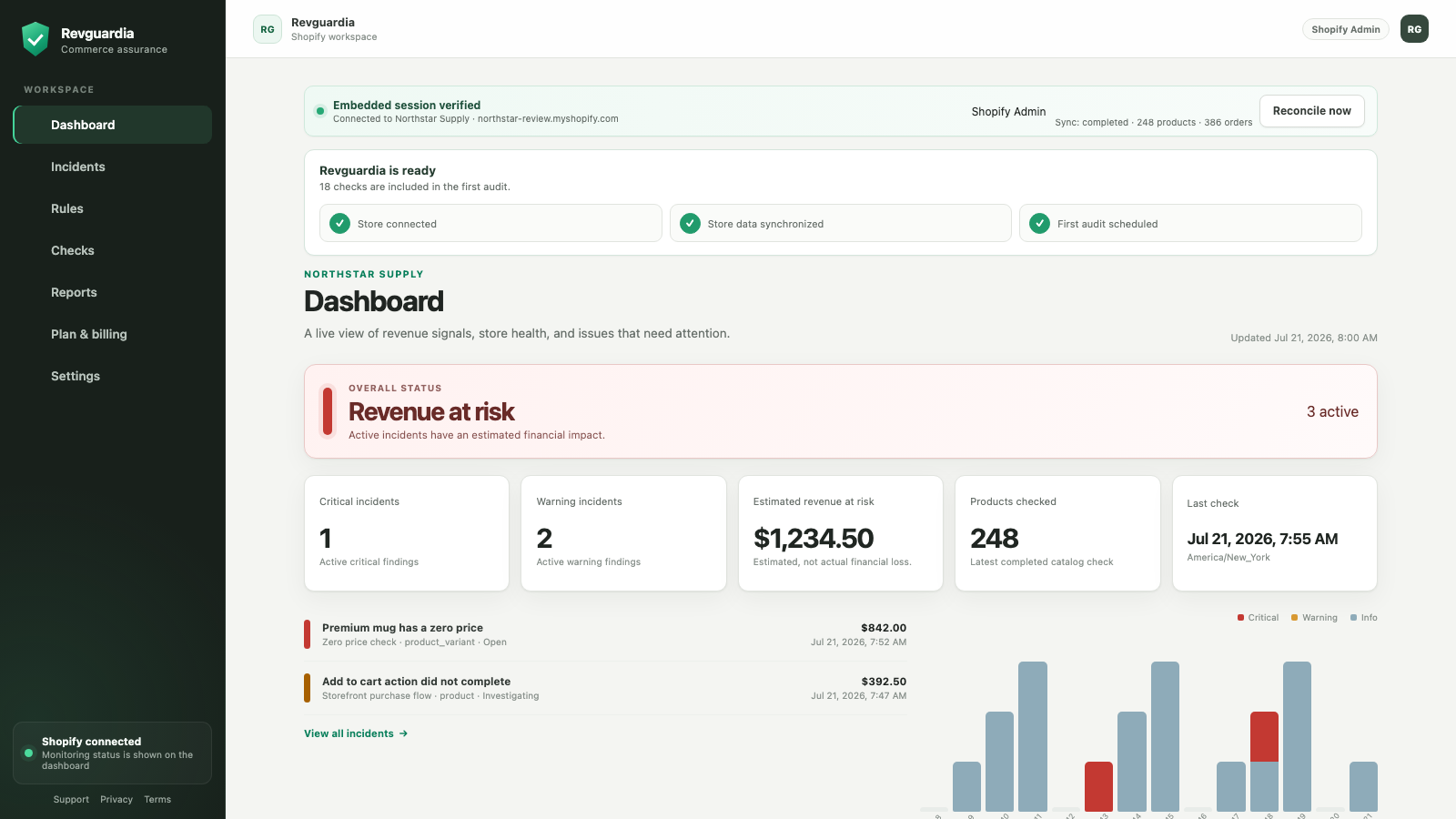This screenshot has height=819, width=1456.
Task: Click the Store data synchronized check icon
Action: point(690,223)
